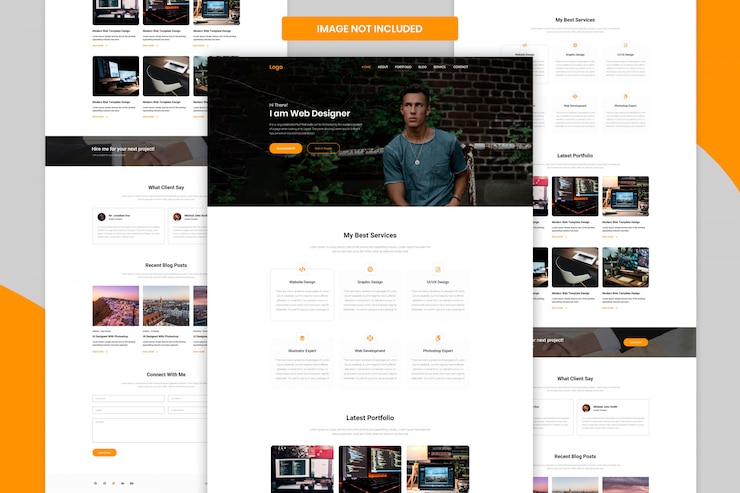Open the white chair portfolio thumbnail on right page
This screenshot has height=493, width=740.
click(x=575, y=267)
